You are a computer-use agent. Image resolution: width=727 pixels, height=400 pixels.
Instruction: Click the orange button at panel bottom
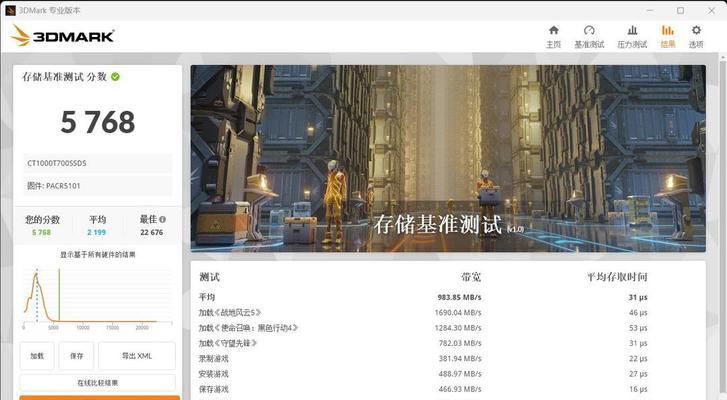[x=99, y=398]
